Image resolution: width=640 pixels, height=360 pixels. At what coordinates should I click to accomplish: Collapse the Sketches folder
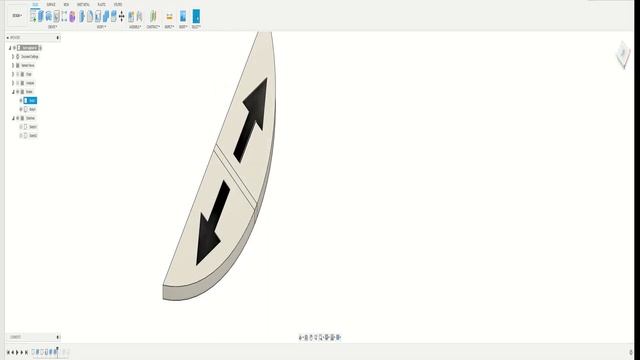(13, 118)
